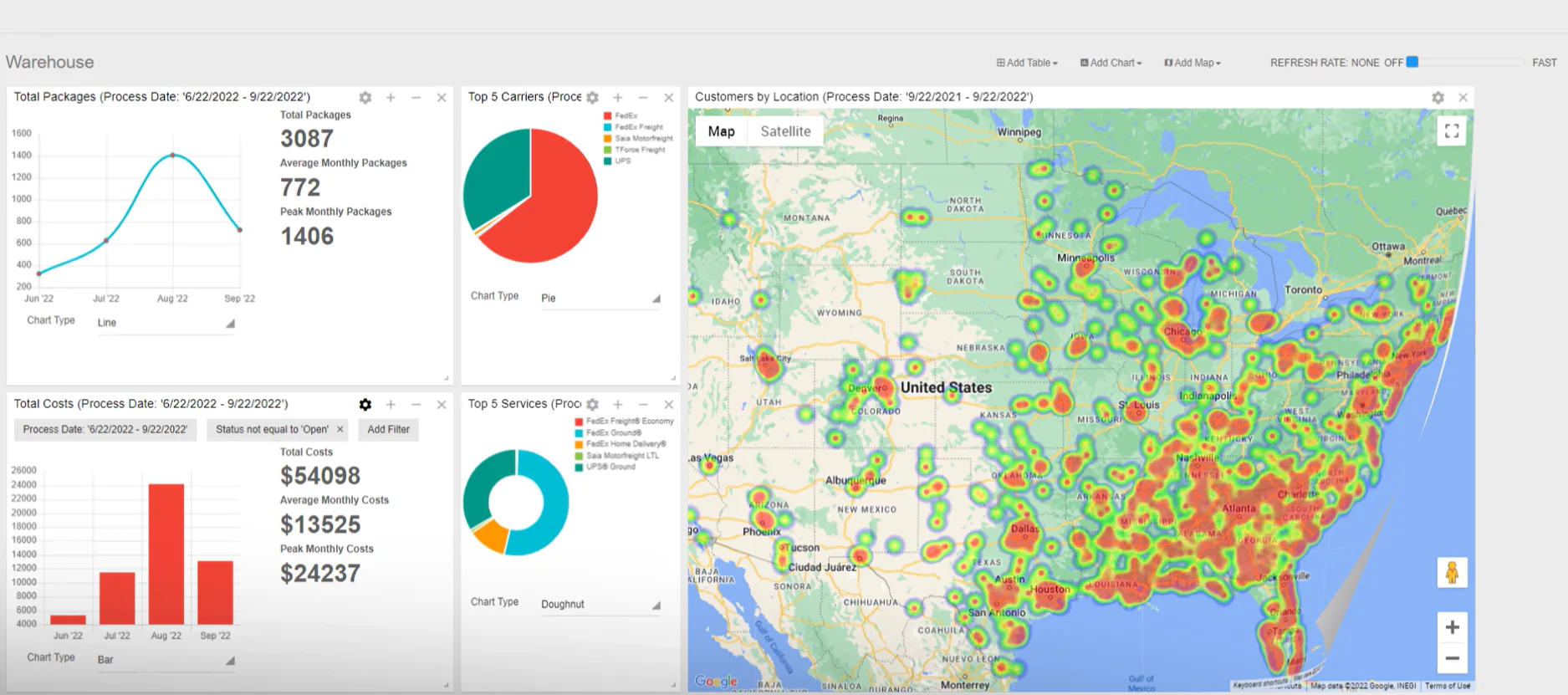Click the Refresh Rate slider handle
Image resolution: width=1568 pixels, height=695 pixels.
(x=1412, y=62)
